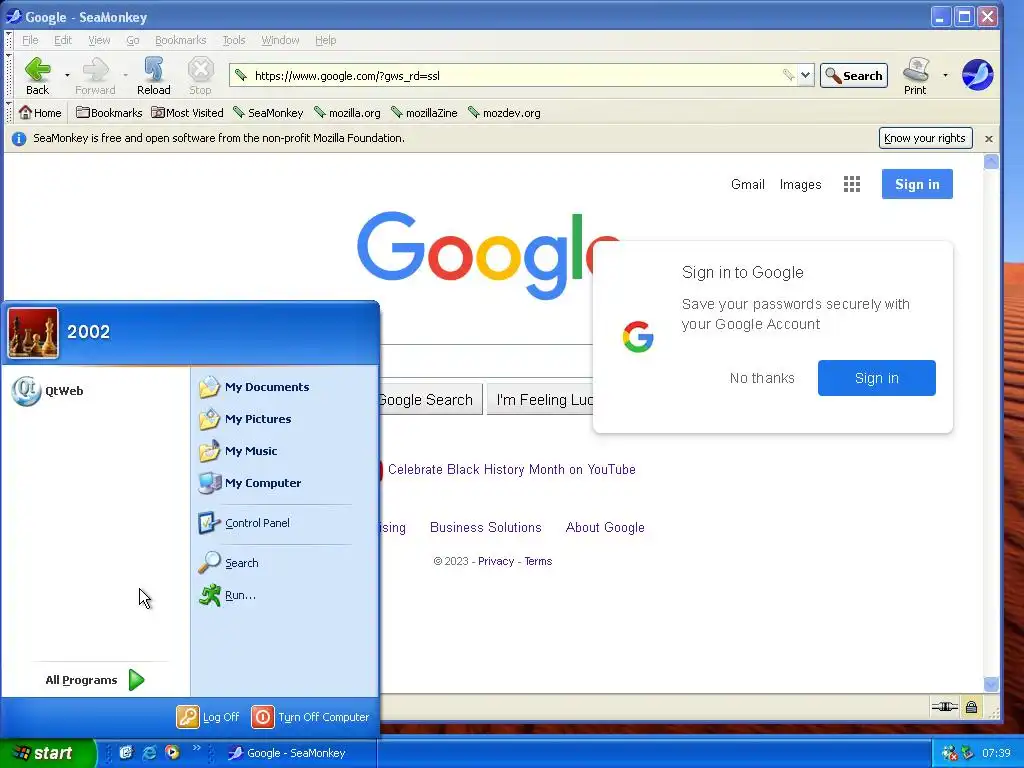
Task: Open Business Solutions link
Action: tap(485, 527)
